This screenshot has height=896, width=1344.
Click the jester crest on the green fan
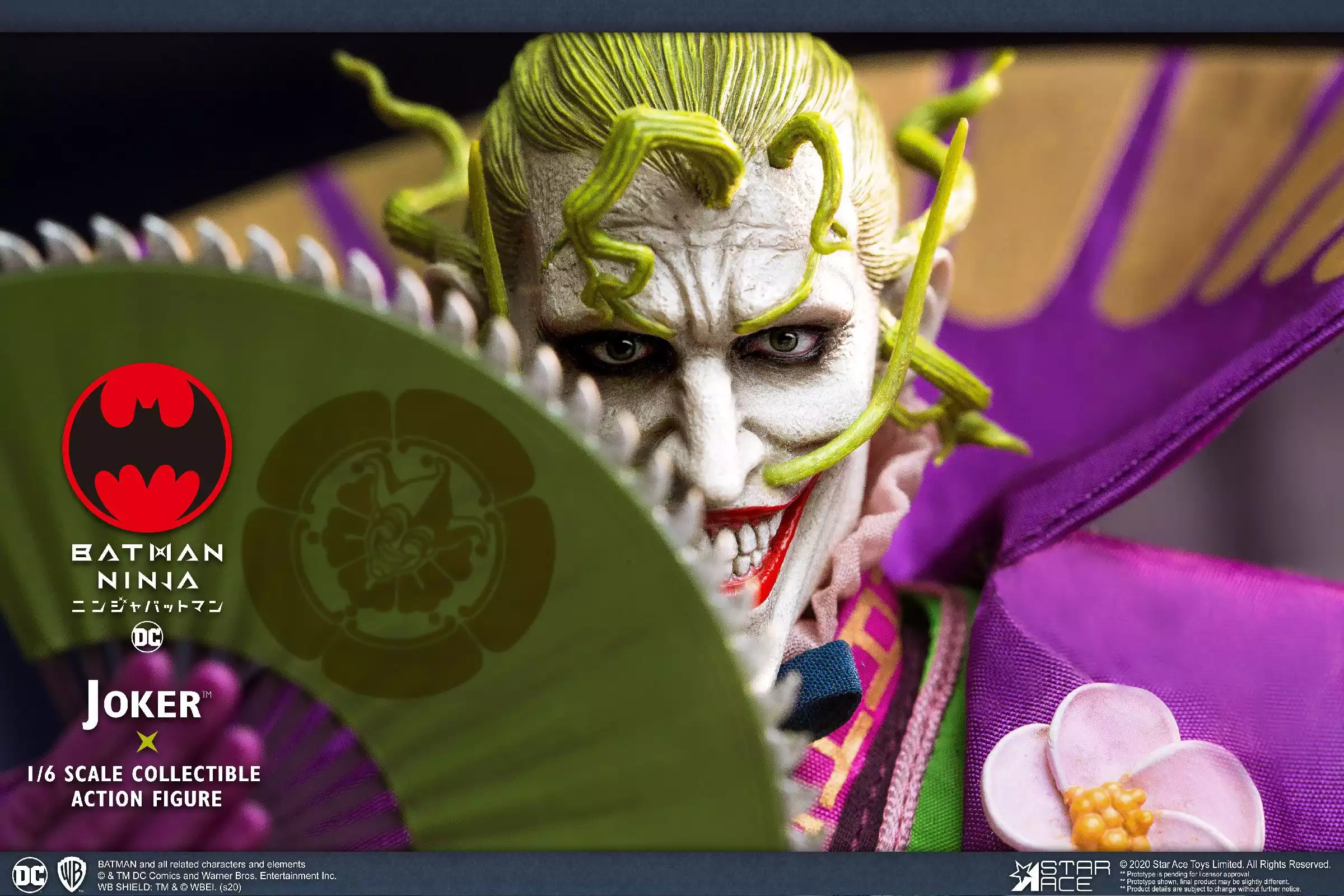click(x=399, y=543)
